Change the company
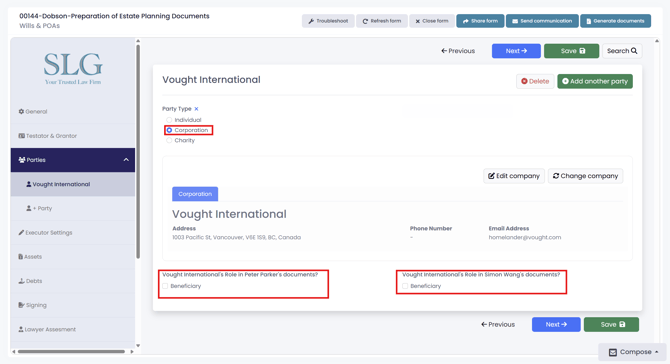This screenshot has height=364, width=670. 585,176
